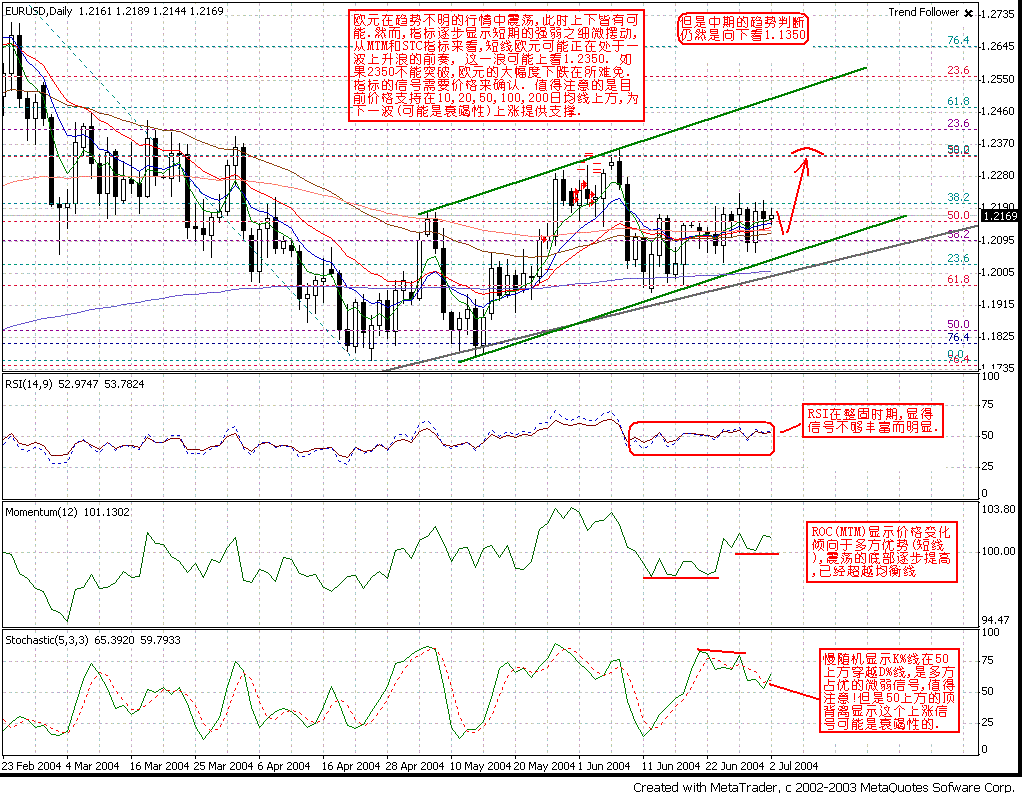Click the teal 61.8 Fibonacci label
The width and height of the screenshot is (1022, 793).
click(x=958, y=102)
